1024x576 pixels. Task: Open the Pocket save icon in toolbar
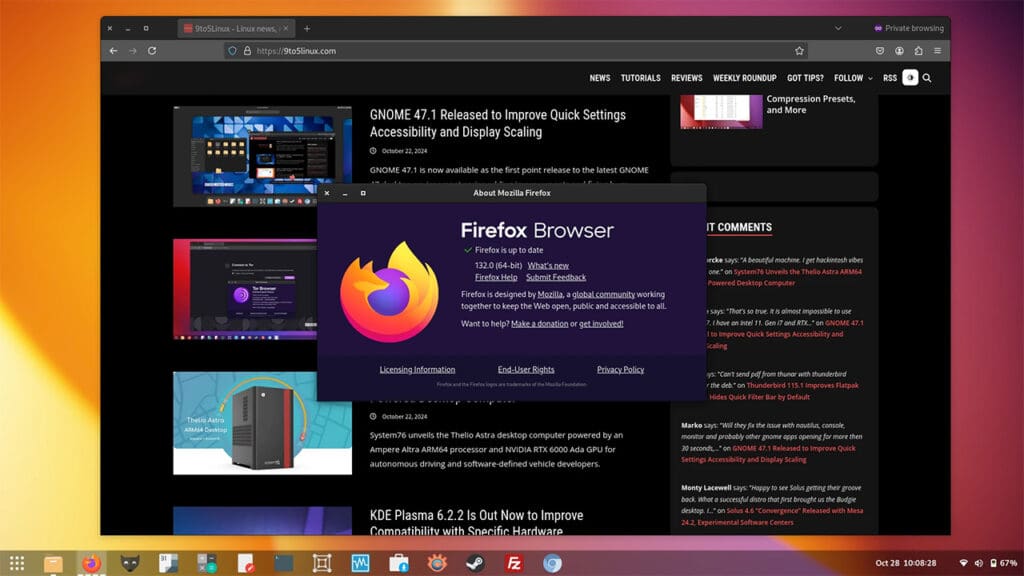tap(880, 50)
